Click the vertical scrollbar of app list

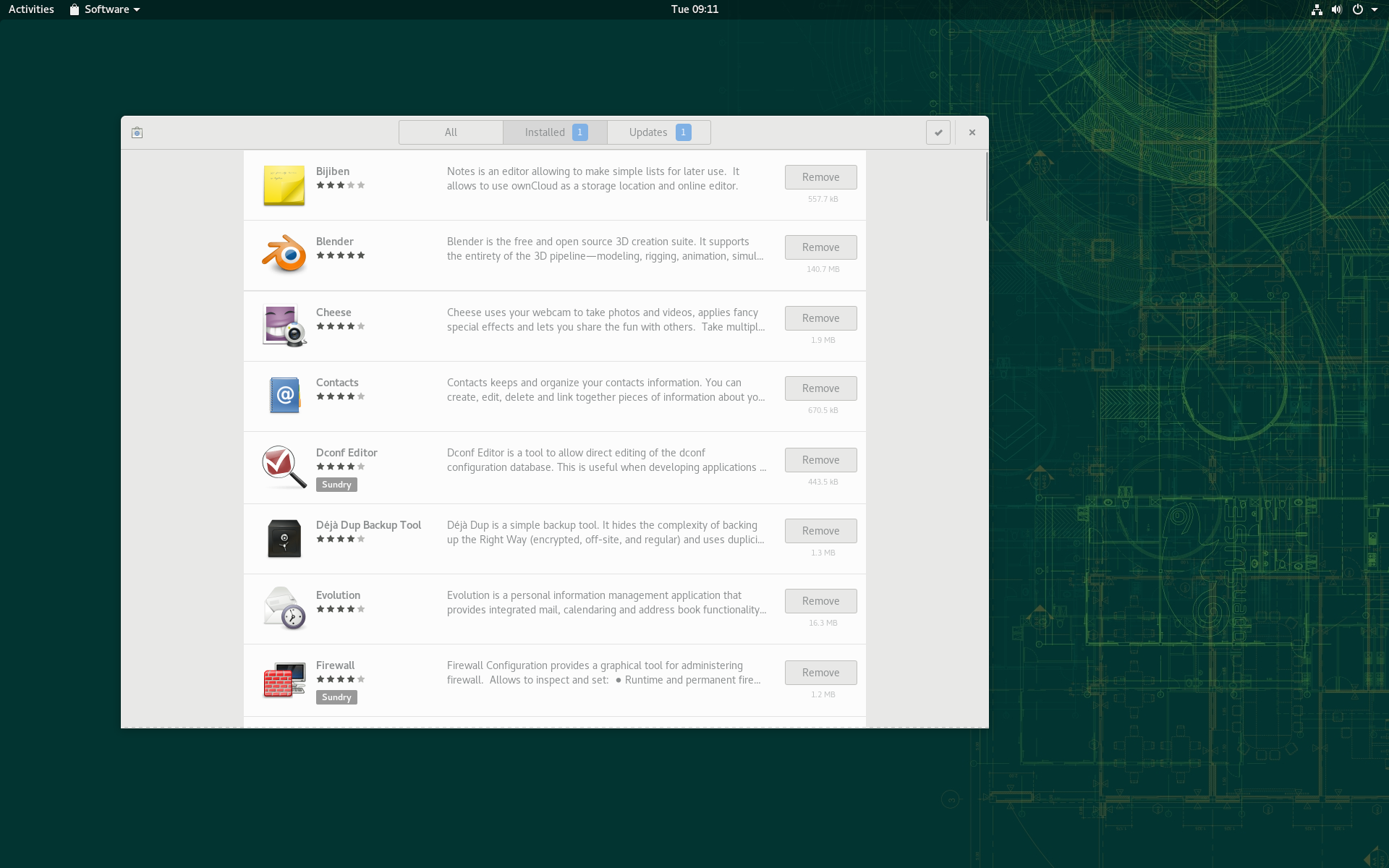[986, 187]
